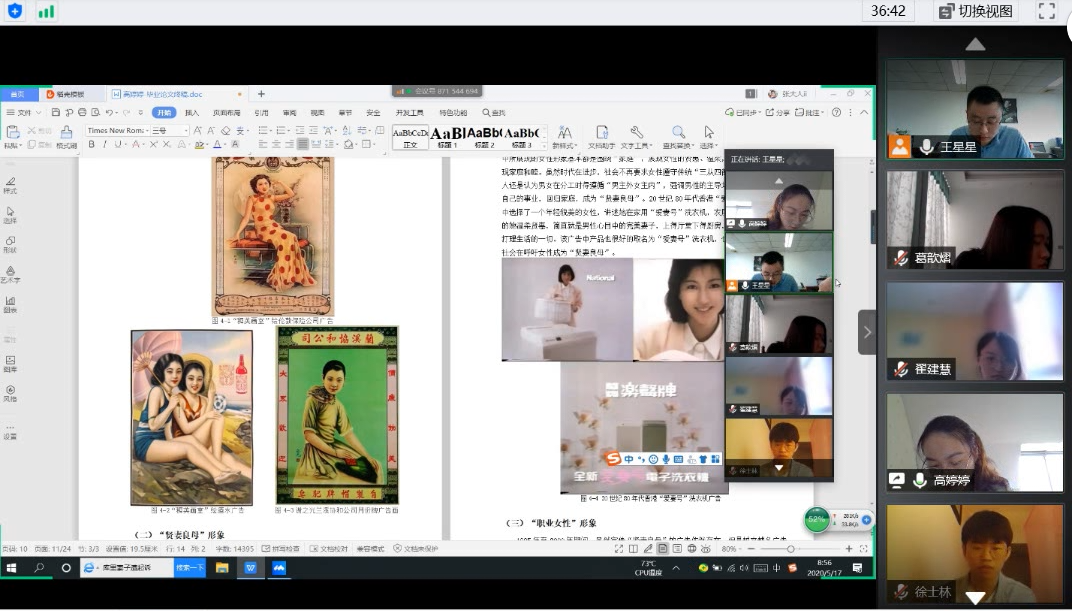Click the 分享 share button
The image size is (1072, 611).
pyautogui.click(x=777, y=113)
